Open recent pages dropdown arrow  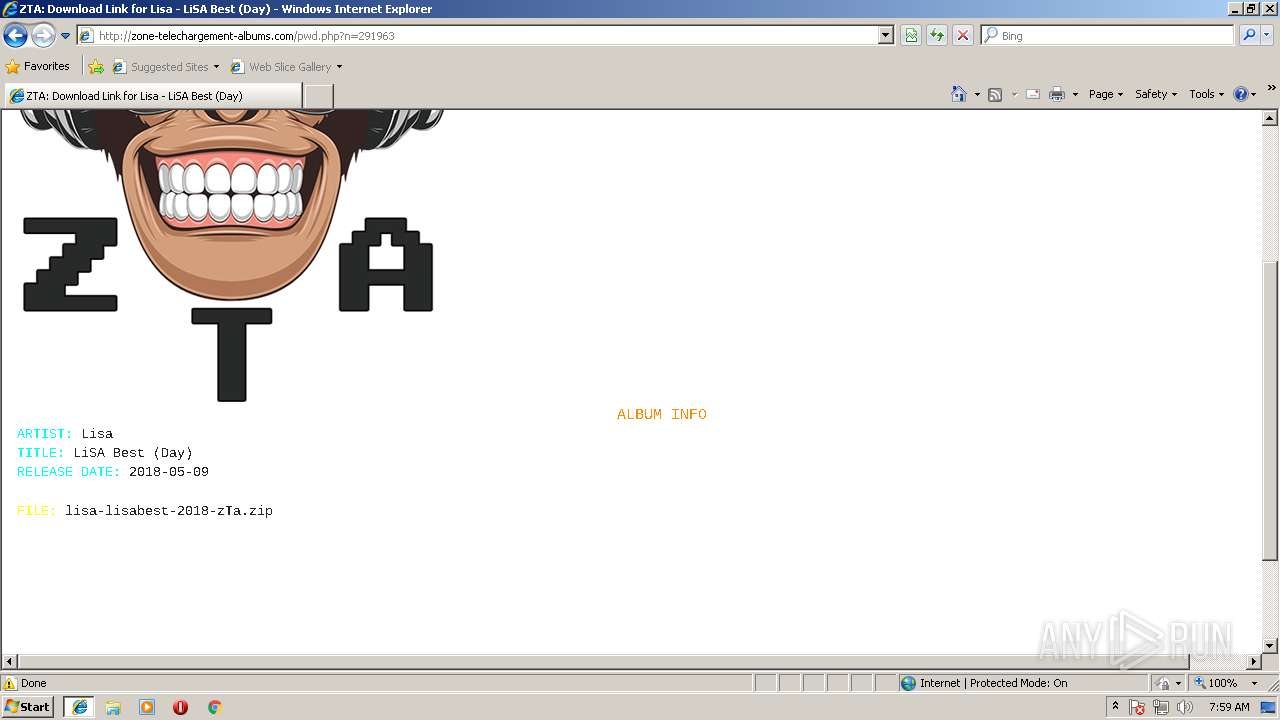click(65, 36)
